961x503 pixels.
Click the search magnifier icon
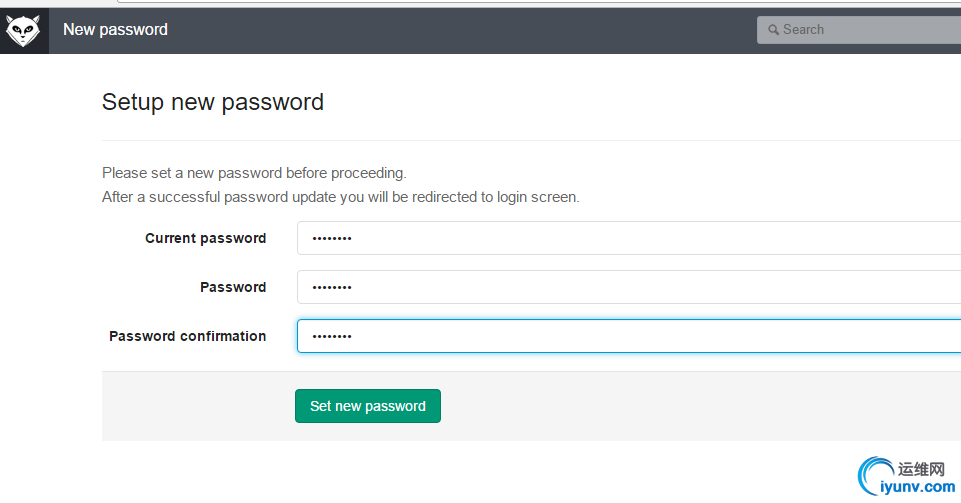click(x=773, y=30)
